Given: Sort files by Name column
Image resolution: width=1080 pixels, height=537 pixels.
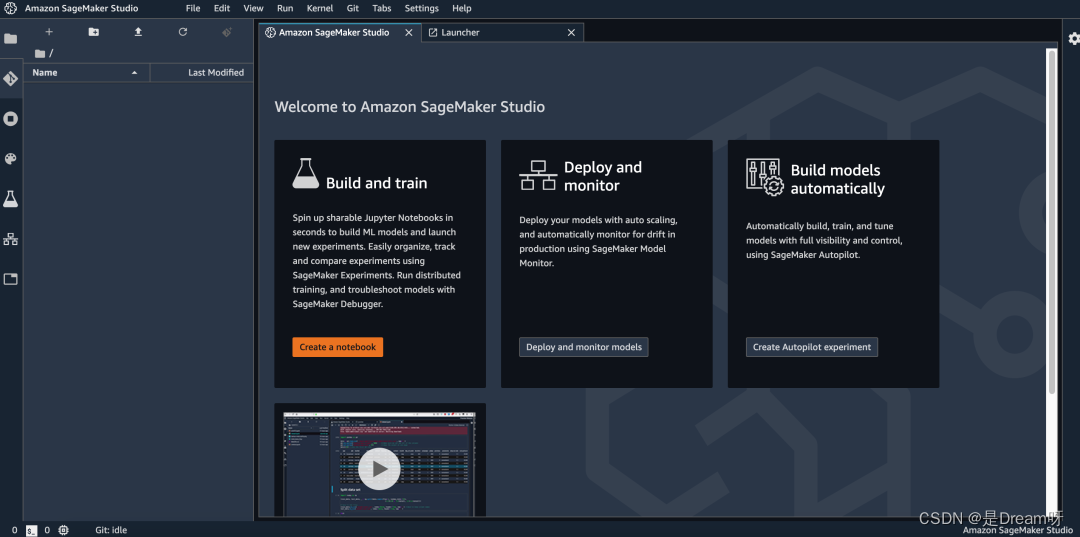Looking at the screenshot, I should 86,72.
